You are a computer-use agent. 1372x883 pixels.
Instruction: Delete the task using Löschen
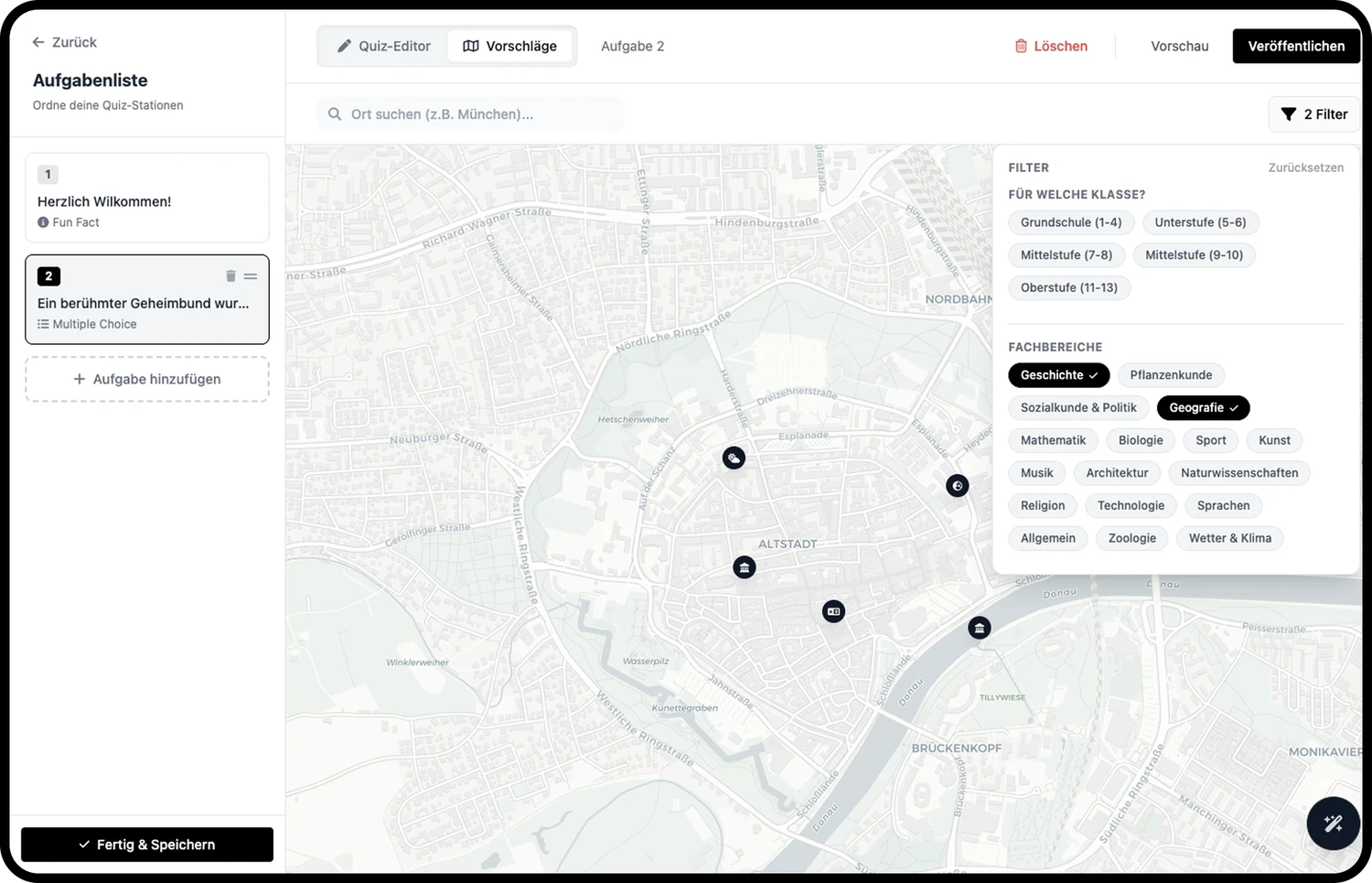click(x=1051, y=46)
